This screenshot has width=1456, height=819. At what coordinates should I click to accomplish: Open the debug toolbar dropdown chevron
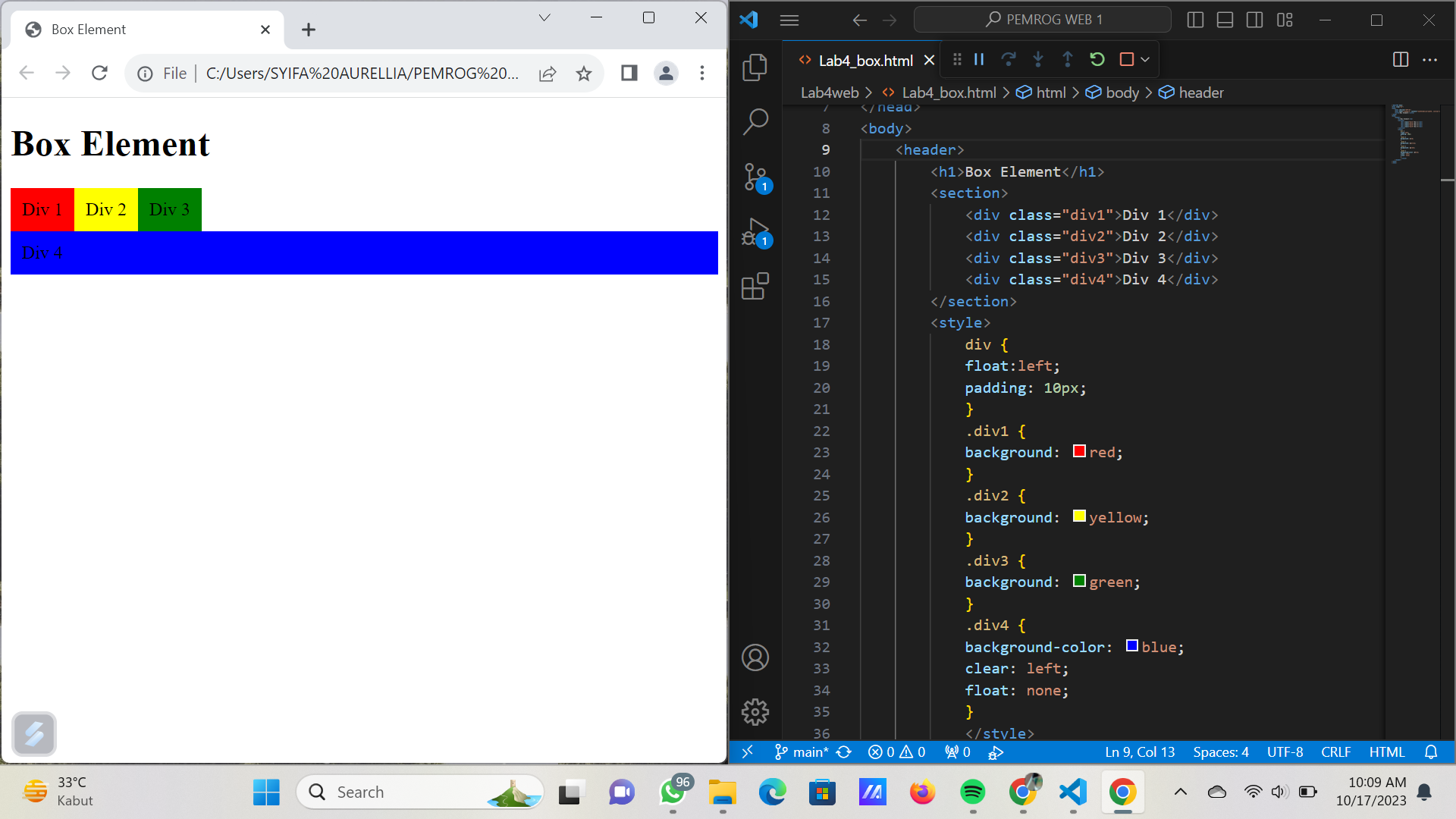1145,59
